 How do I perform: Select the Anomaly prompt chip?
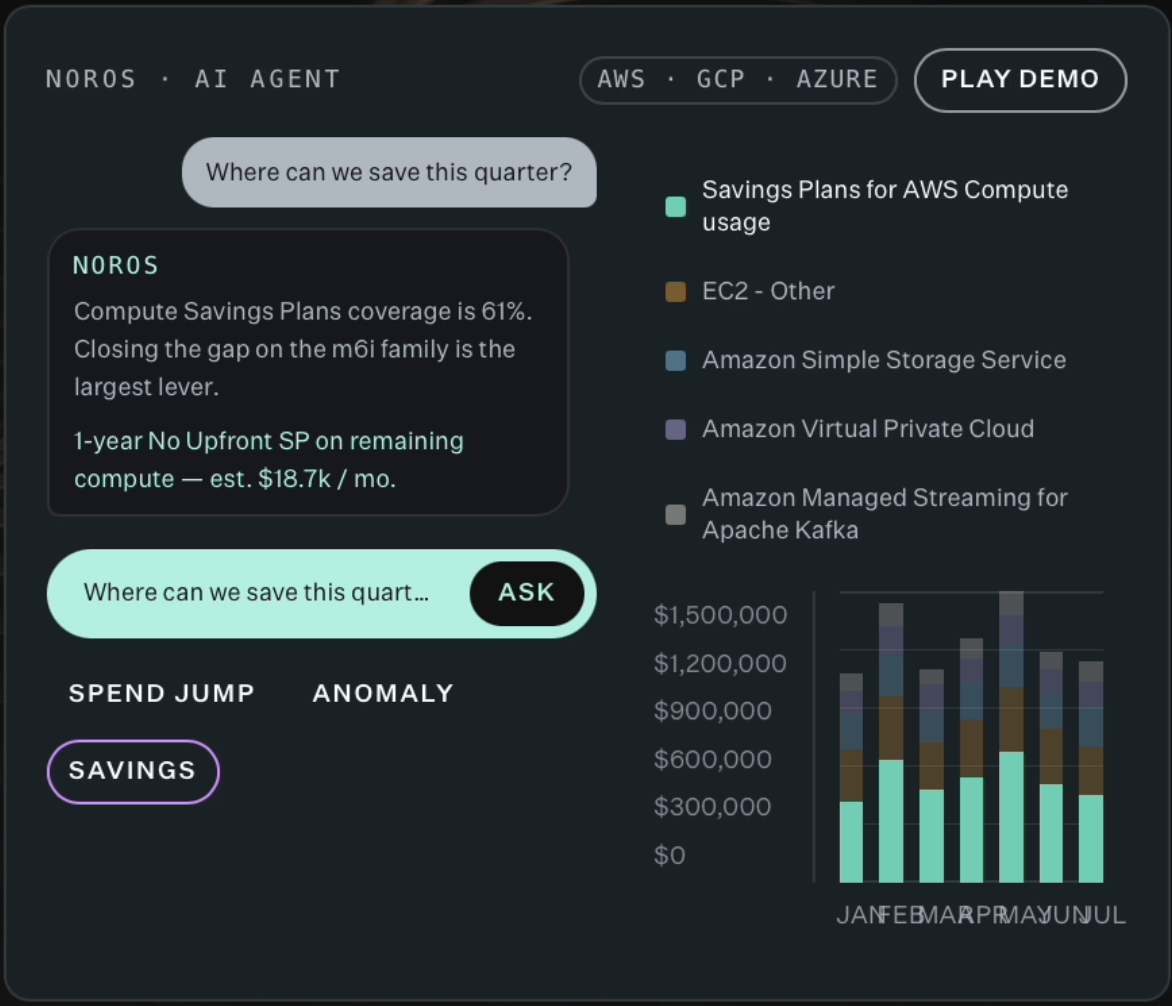[383, 693]
